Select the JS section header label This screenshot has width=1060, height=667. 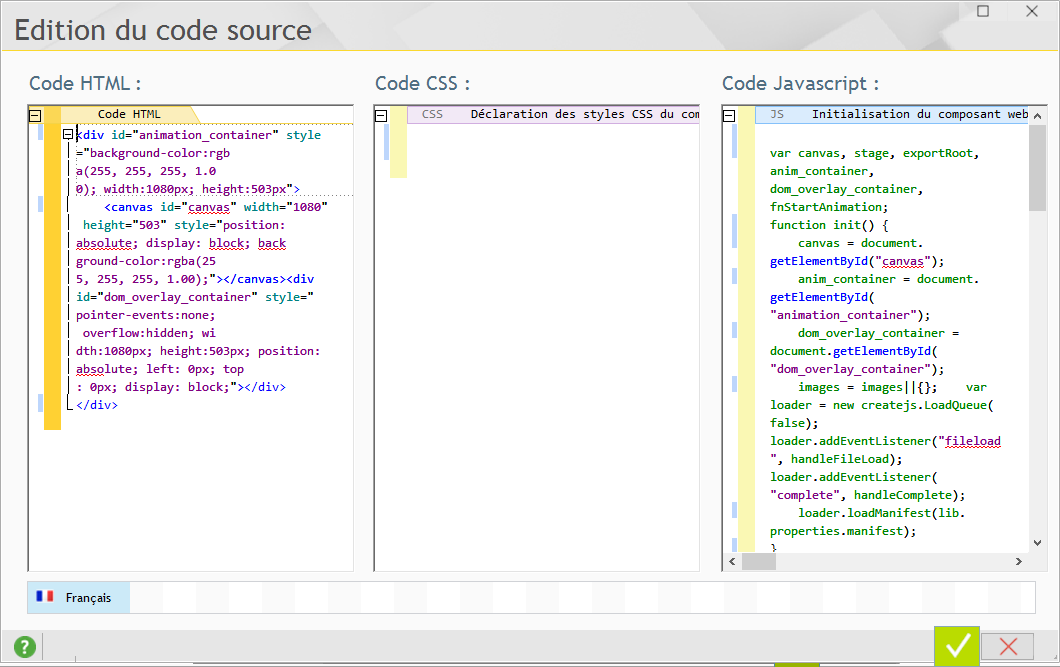(x=777, y=114)
